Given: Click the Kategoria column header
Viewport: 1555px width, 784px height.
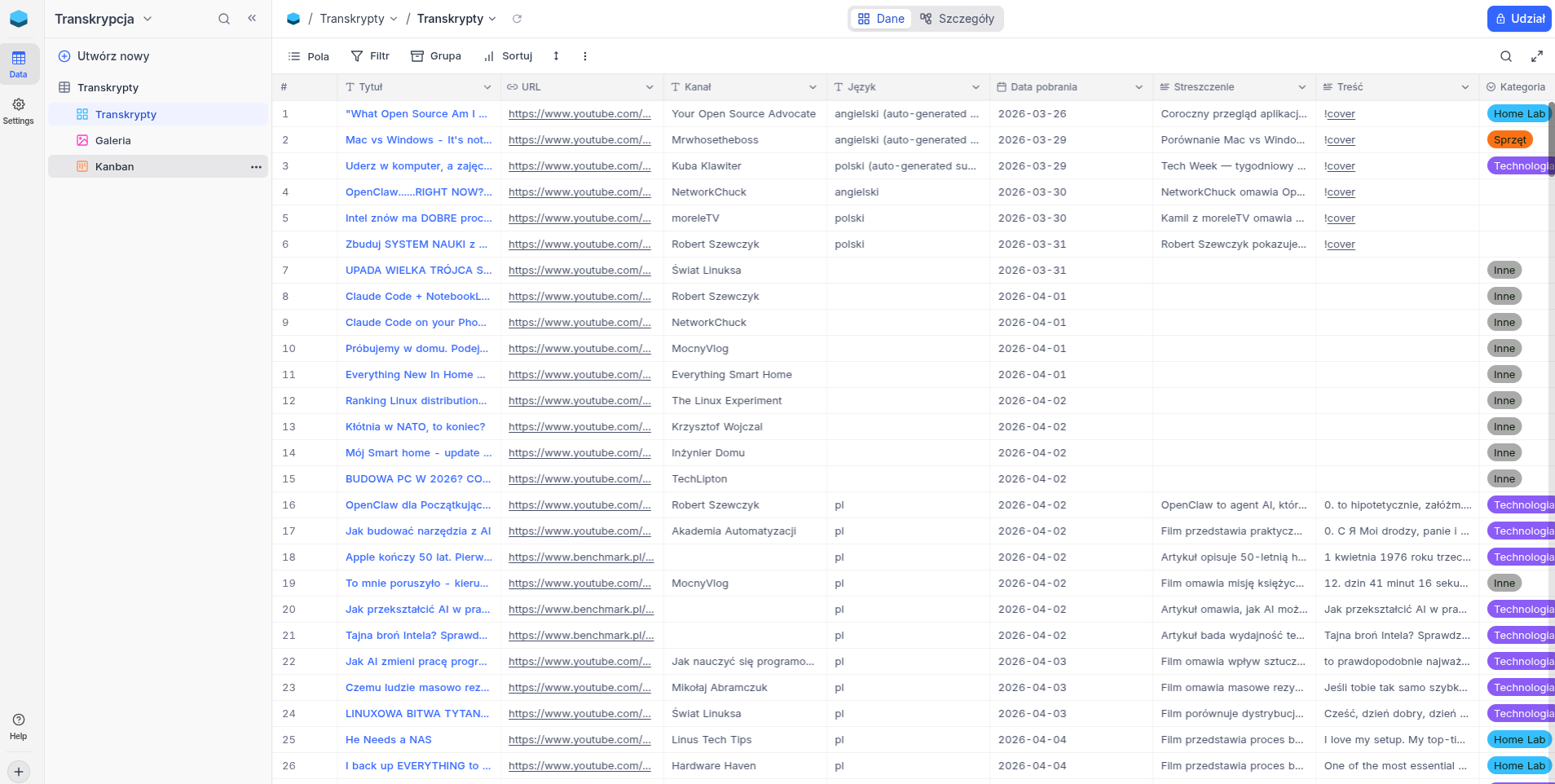Looking at the screenshot, I should [1517, 87].
